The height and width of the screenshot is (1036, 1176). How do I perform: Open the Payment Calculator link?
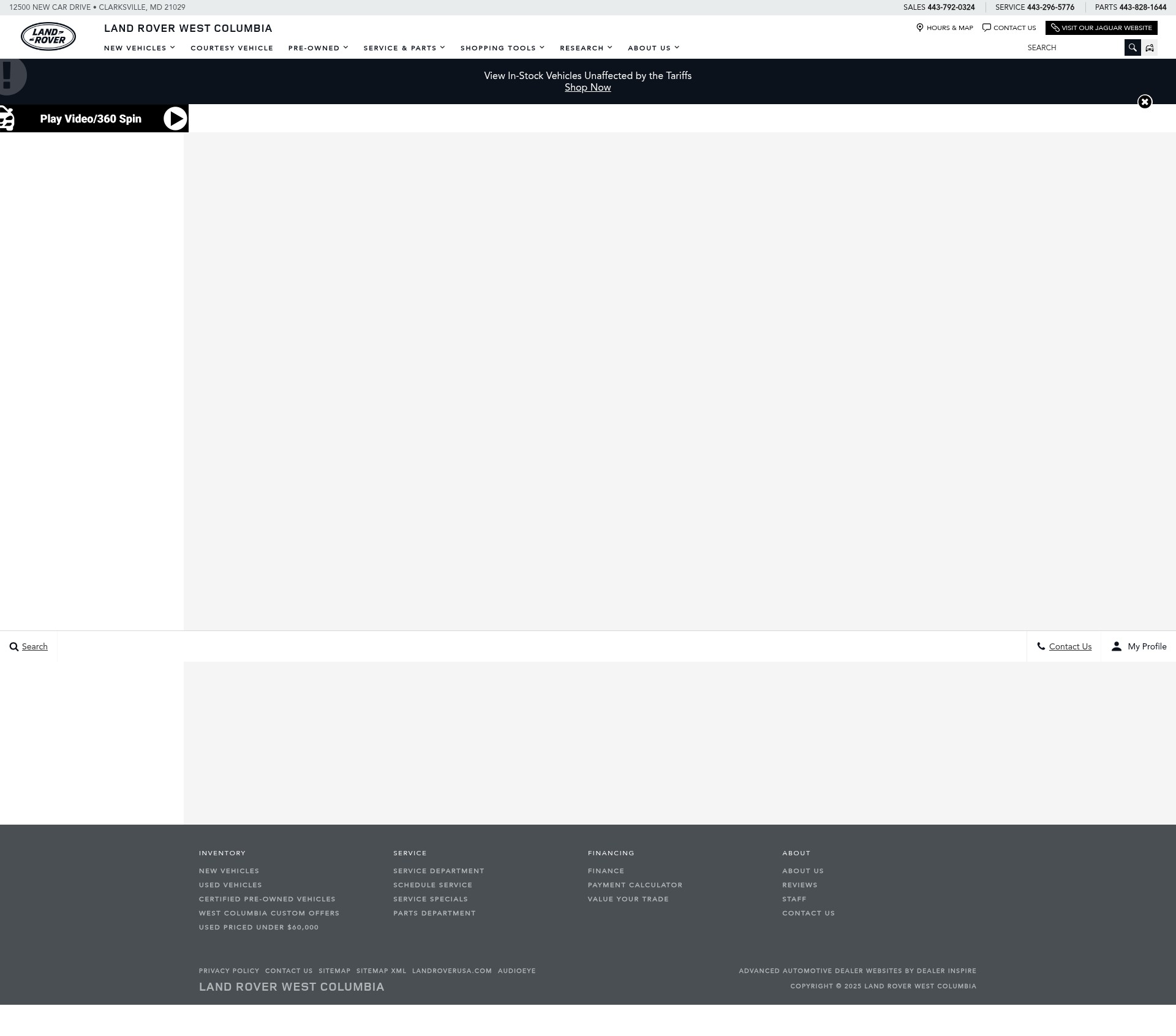tap(635, 885)
